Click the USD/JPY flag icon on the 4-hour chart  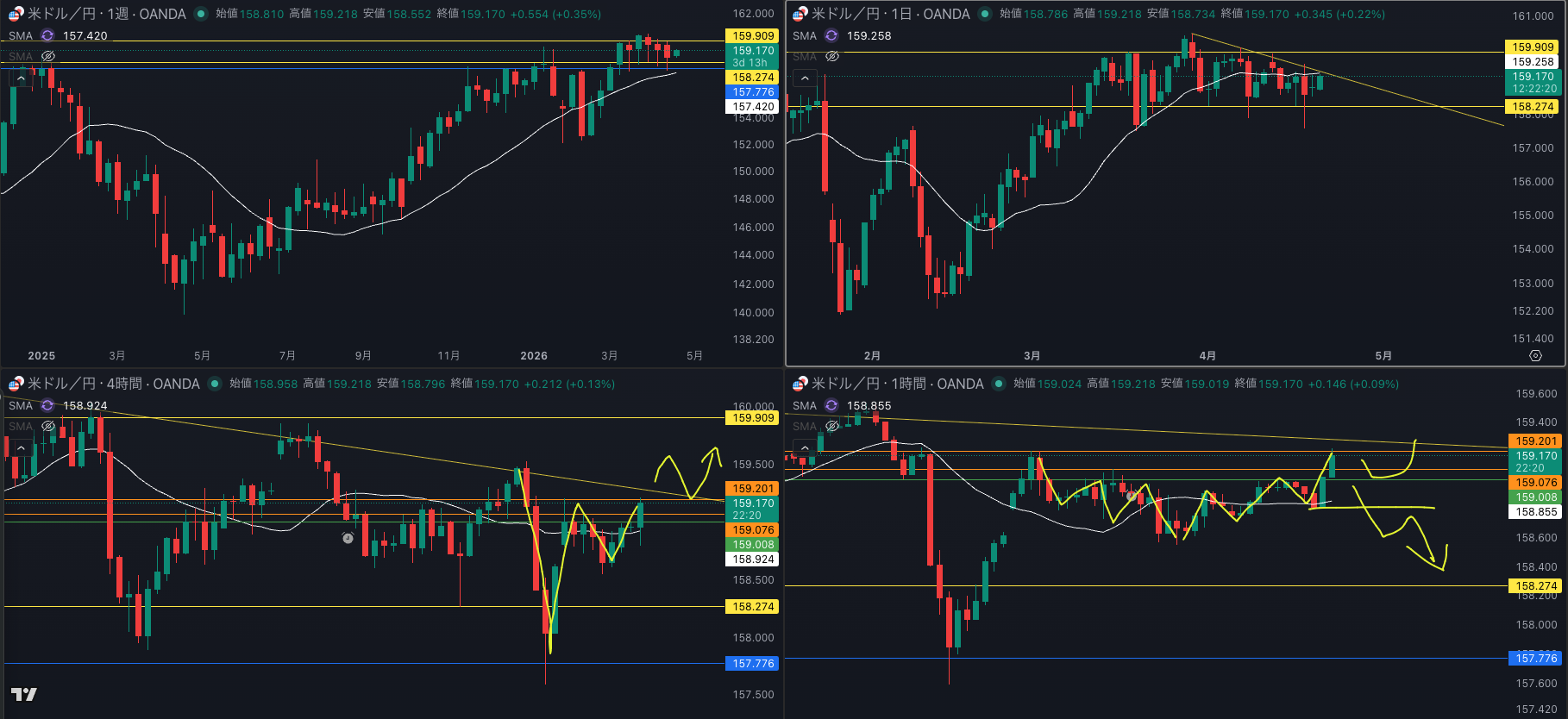click(x=16, y=384)
